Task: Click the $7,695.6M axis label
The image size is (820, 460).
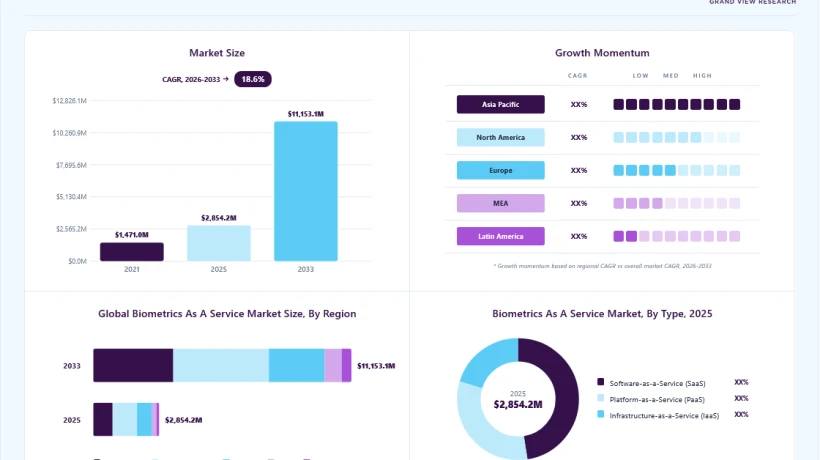Action: (x=71, y=165)
